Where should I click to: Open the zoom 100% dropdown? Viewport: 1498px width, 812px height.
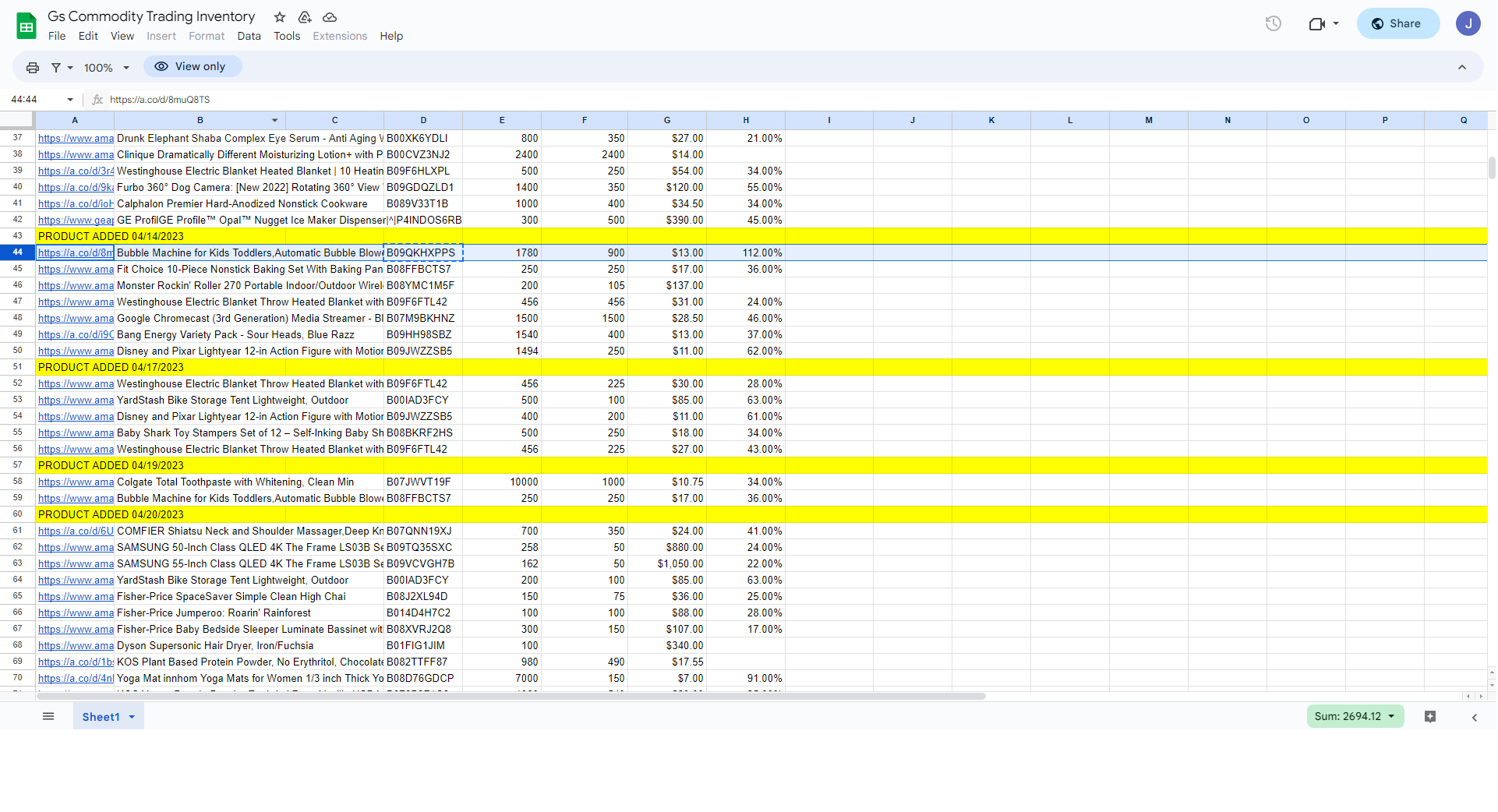click(x=107, y=68)
